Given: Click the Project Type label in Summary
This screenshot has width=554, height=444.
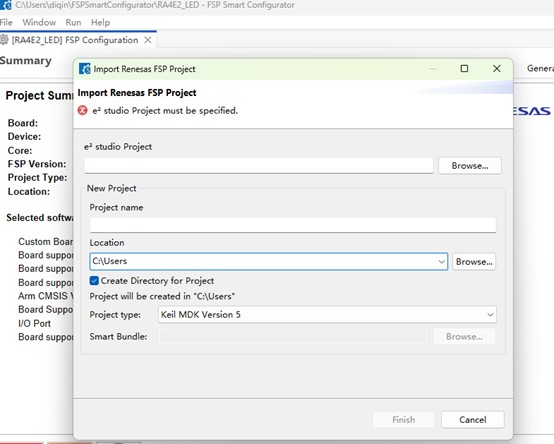Looking at the screenshot, I should tap(37, 177).
